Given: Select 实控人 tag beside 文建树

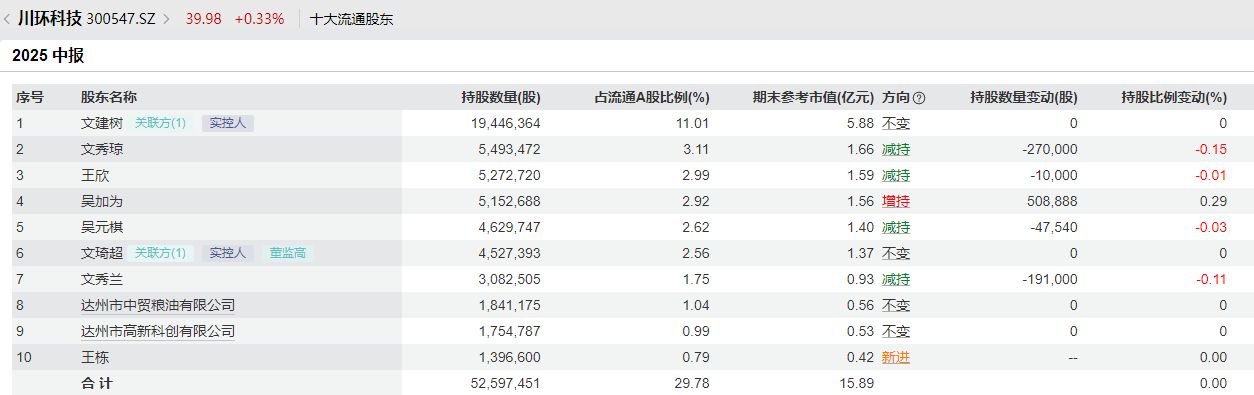Looking at the screenshot, I should coord(228,124).
